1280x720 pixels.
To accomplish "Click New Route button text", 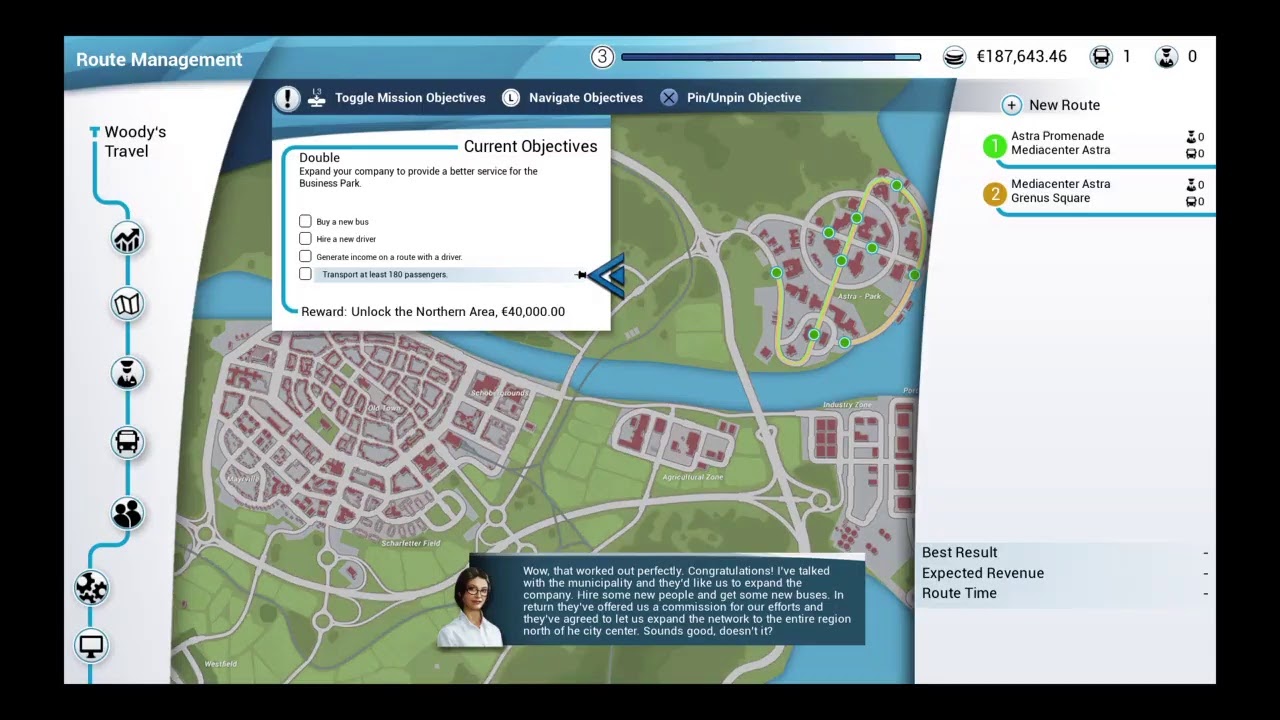I will coord(1064,105).
